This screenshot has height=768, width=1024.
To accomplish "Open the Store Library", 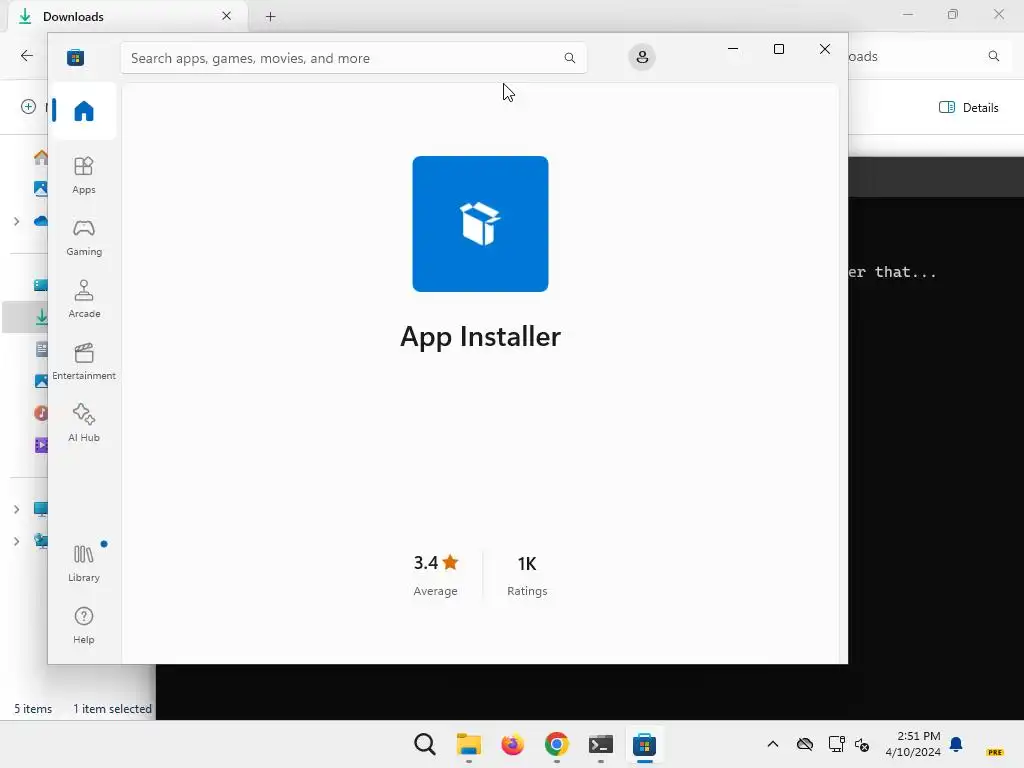I will point(84,563).
